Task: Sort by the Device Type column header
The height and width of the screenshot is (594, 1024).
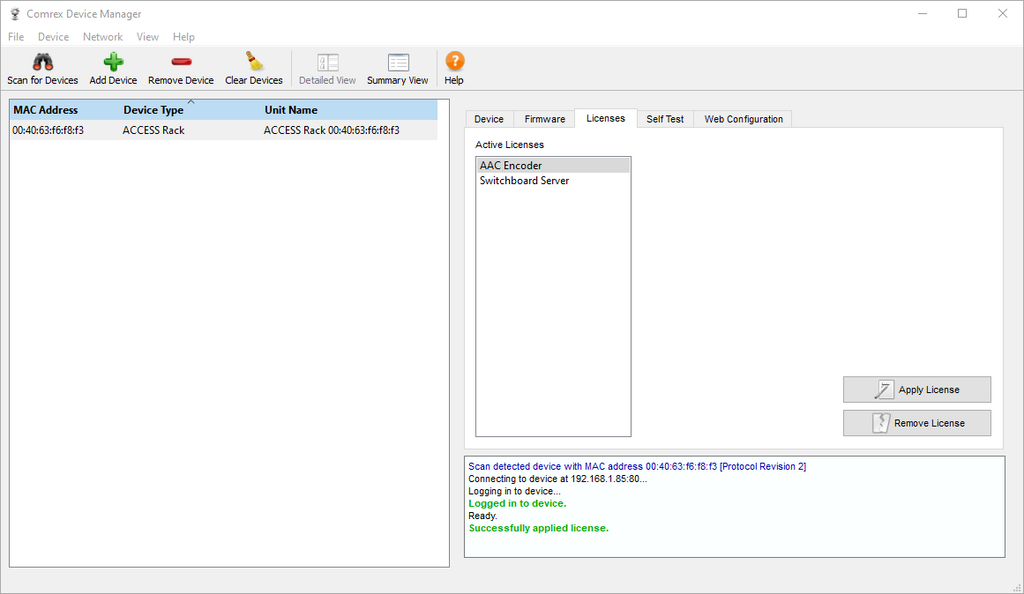Action: tap(153, 110)
